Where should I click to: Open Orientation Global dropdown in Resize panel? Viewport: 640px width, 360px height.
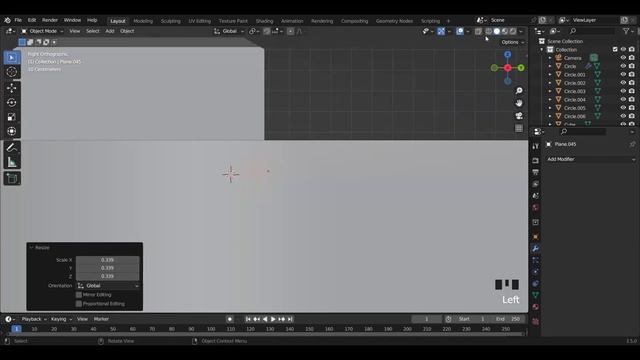[108, 286]
